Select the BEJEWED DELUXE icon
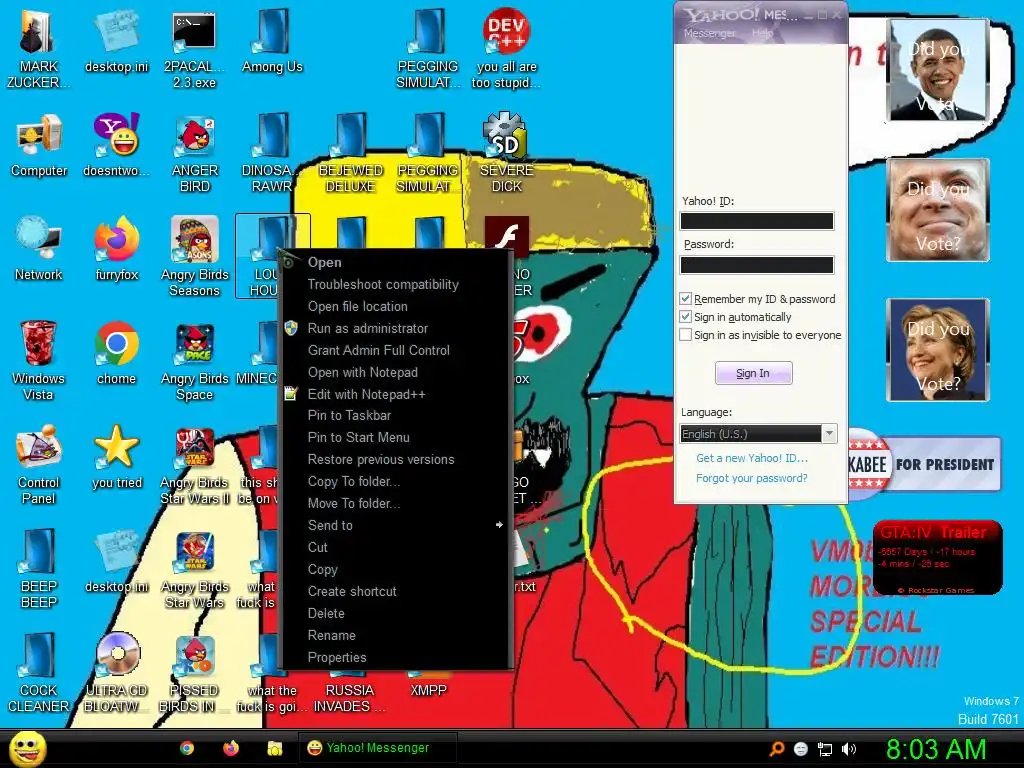This screenshot has width=1024, height=768. [351, 154]
